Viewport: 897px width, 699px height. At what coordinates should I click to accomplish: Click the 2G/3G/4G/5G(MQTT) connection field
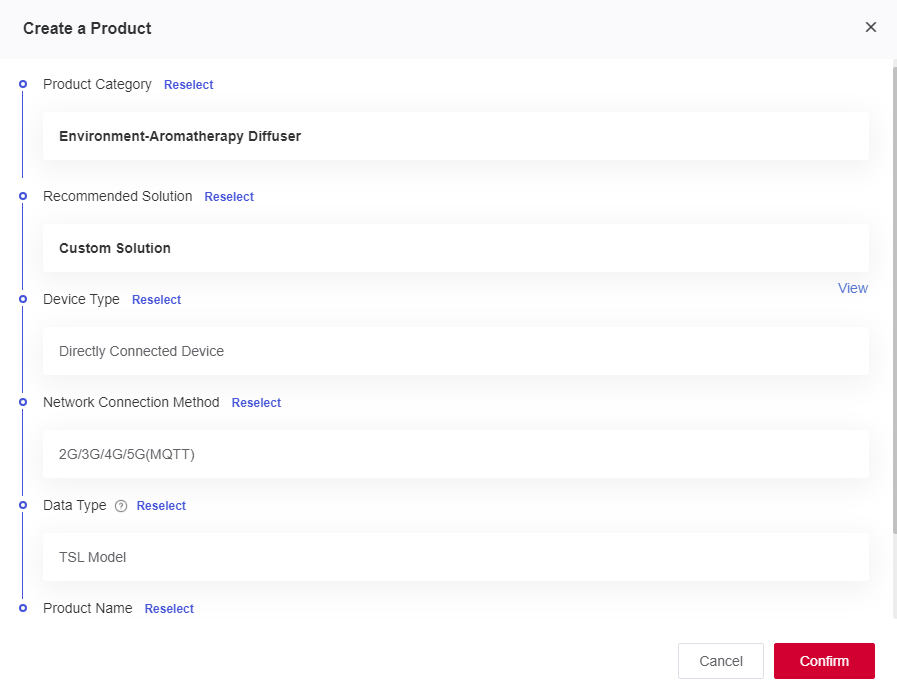point(456,454)
